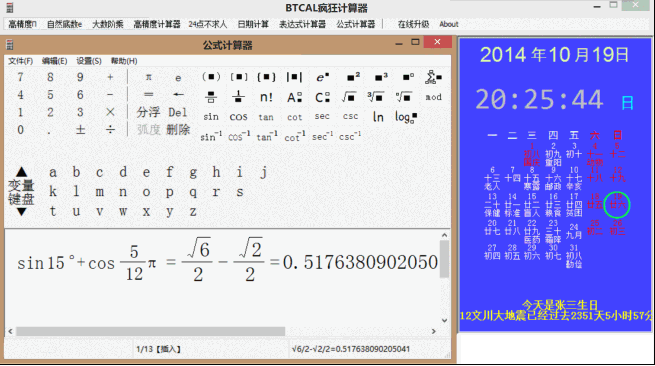The height and width of the screenshot is (366, 655).
Task: Insert fraction template with empty boxes
Action: (x=211, y=97)
